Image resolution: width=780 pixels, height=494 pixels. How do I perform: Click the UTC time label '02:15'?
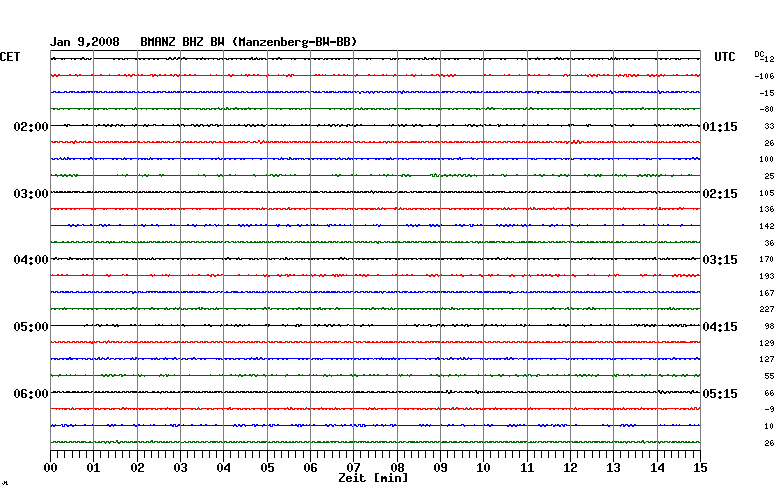click(720, 194)
